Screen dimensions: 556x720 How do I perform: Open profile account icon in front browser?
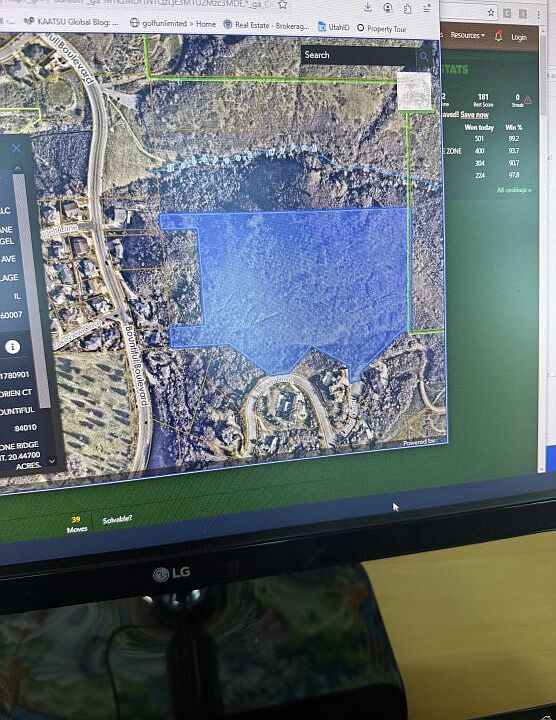pos(388,8)
